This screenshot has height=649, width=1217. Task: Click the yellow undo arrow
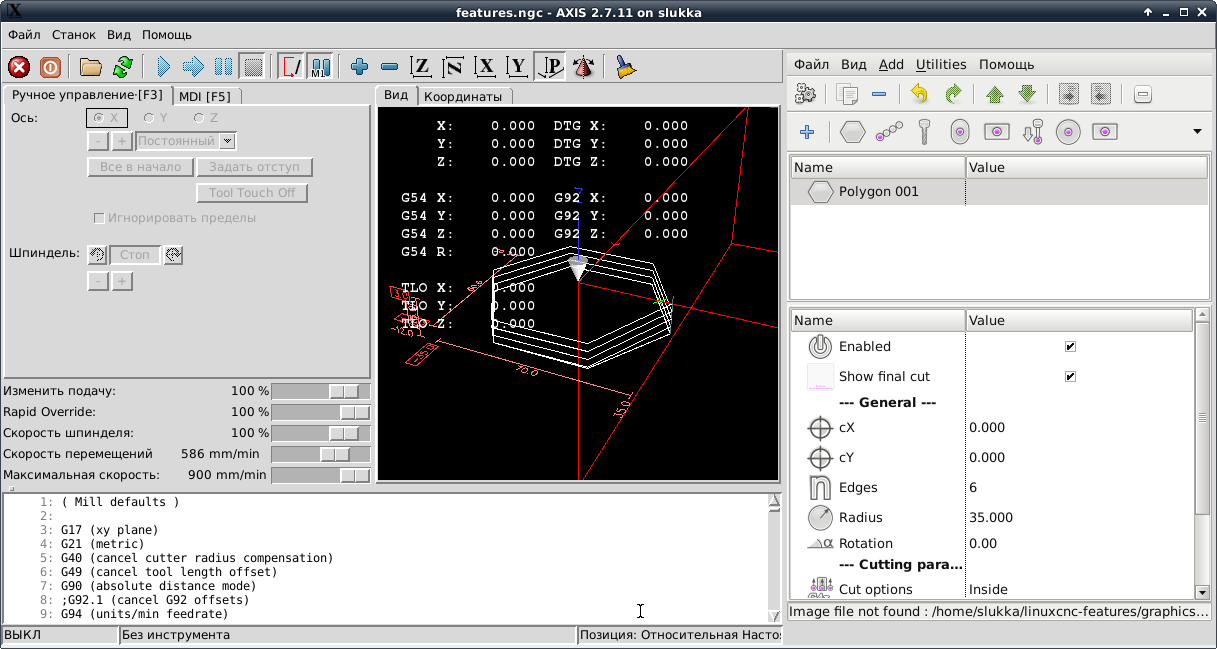click(919, 94)
